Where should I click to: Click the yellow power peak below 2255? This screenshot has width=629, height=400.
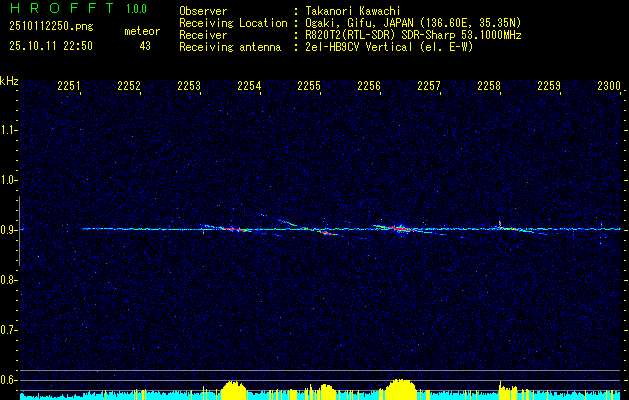tap(325, 392)
